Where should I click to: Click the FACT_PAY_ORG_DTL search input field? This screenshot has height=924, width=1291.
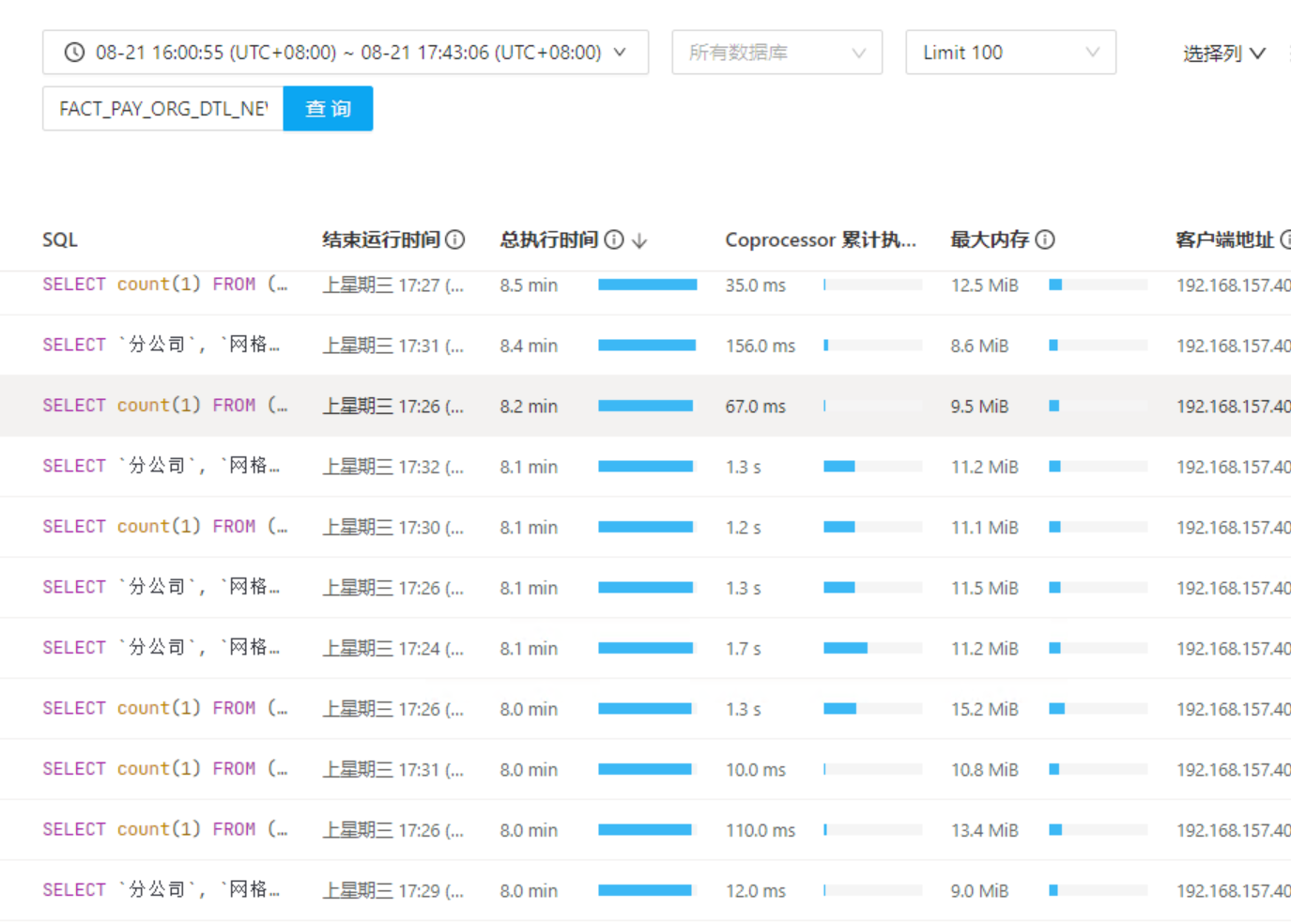[162, 109]
